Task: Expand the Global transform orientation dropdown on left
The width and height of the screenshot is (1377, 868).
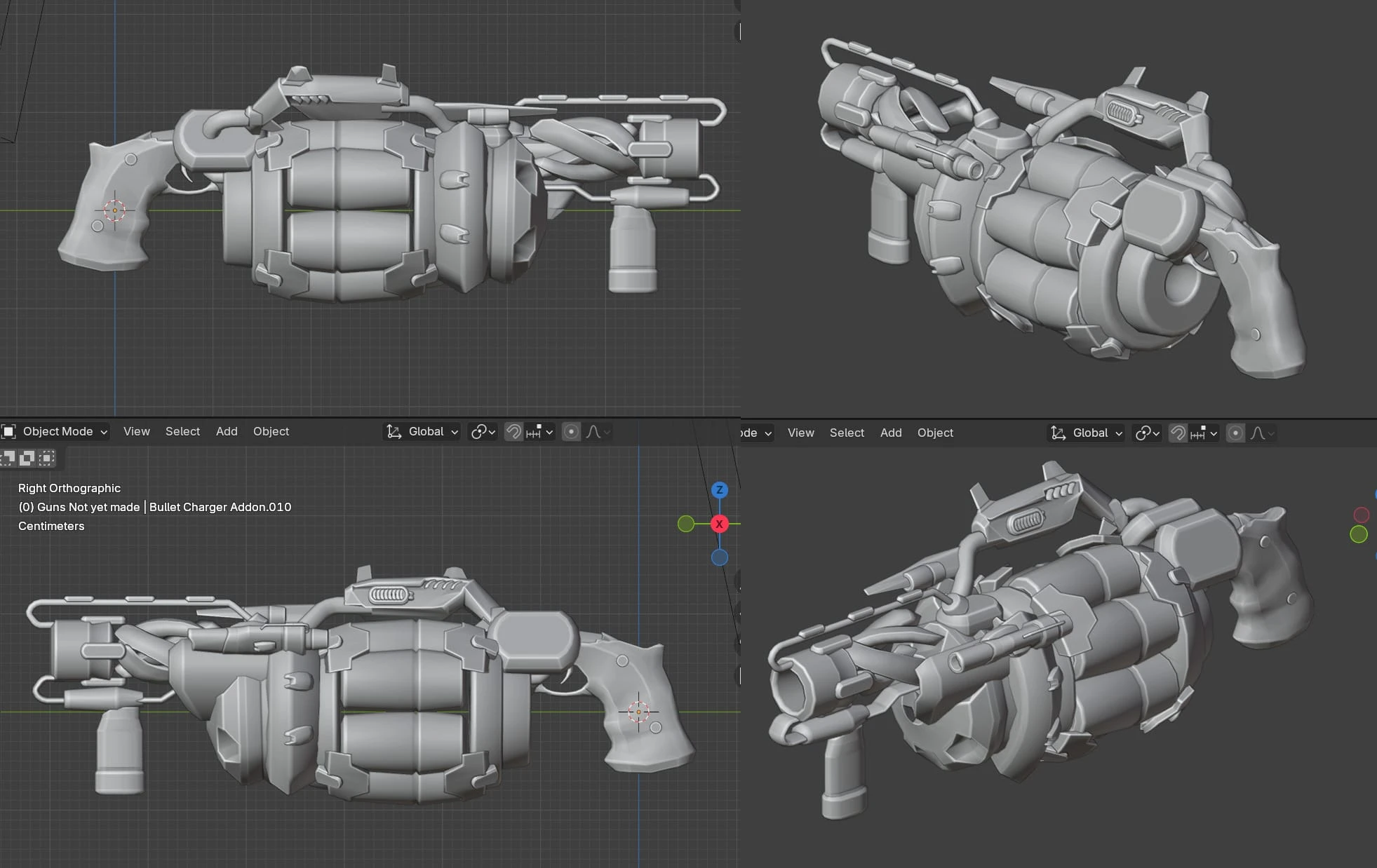Action: coord(423,431)
